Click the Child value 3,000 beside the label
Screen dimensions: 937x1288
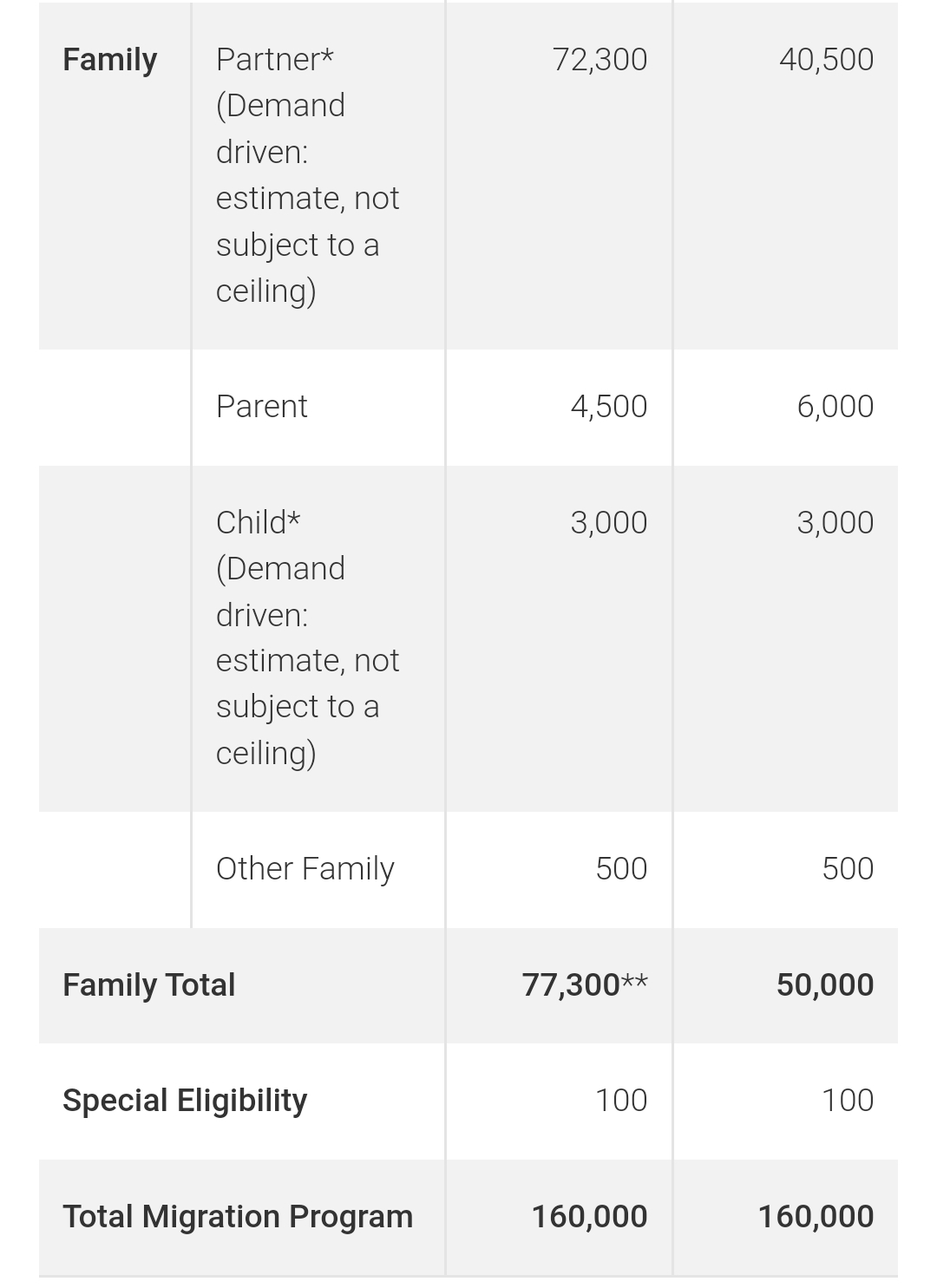(x=608, y=523)
